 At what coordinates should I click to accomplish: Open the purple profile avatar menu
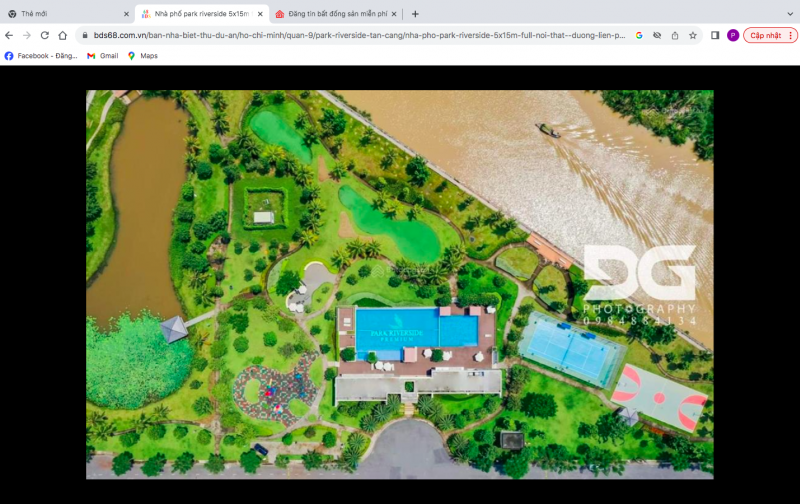click(733, 35)
